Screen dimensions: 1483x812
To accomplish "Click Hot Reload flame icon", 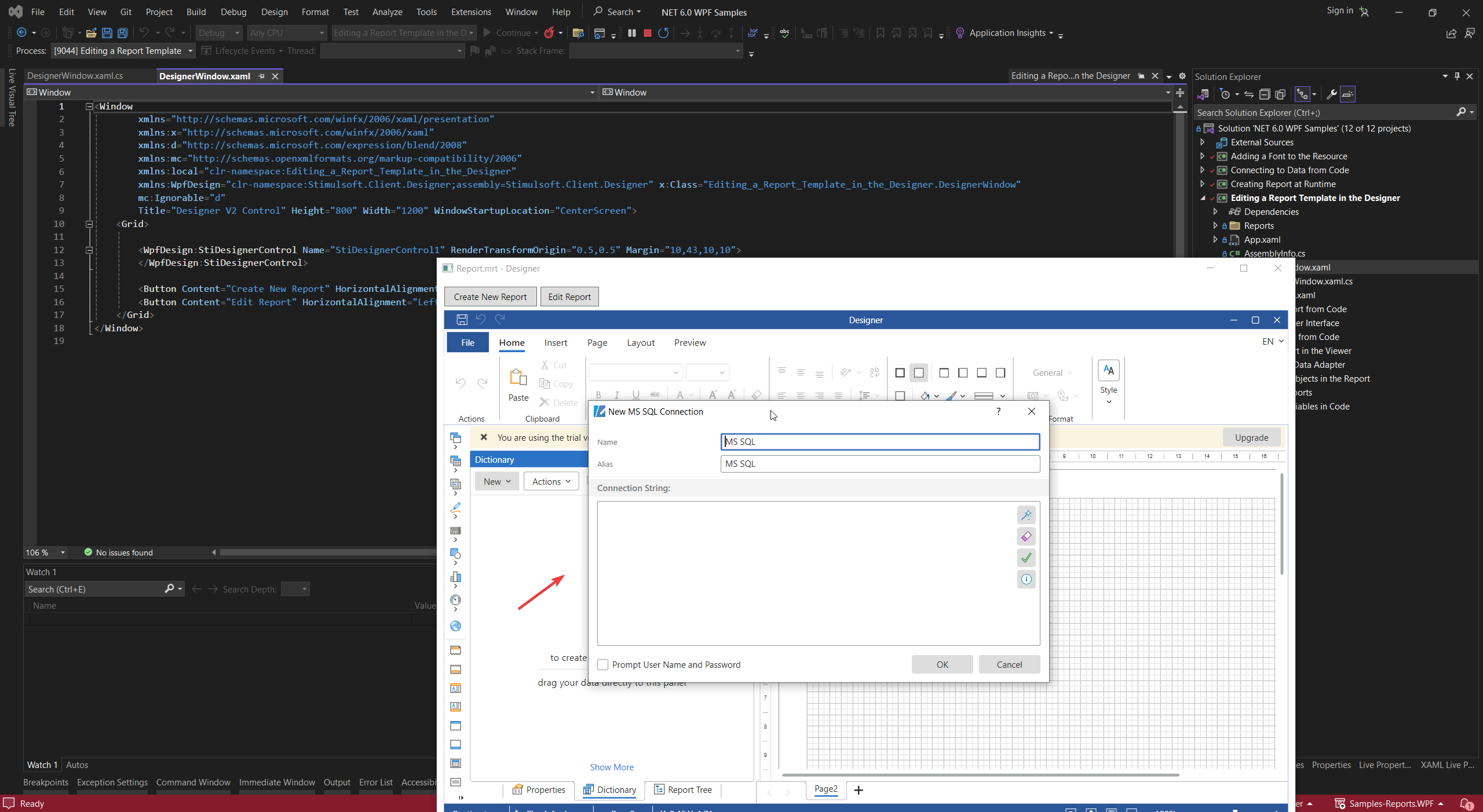I will click(x=549, y=33).
